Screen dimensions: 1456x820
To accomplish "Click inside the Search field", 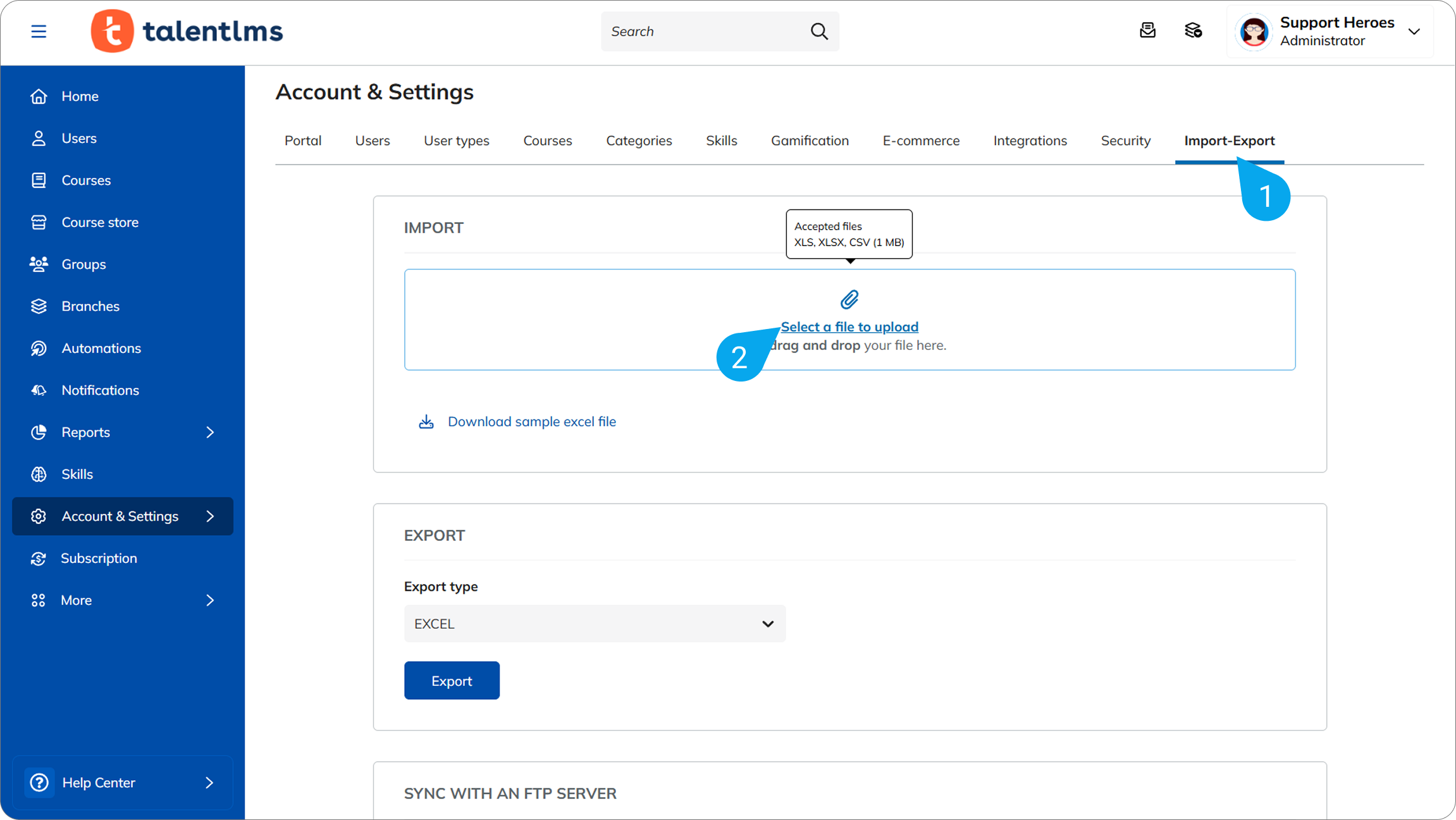I will [696, 31].
